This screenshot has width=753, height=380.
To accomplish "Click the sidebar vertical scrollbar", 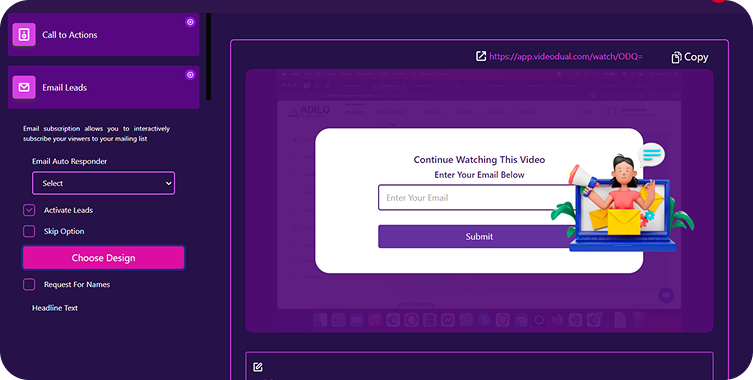I will pos(208,57).
